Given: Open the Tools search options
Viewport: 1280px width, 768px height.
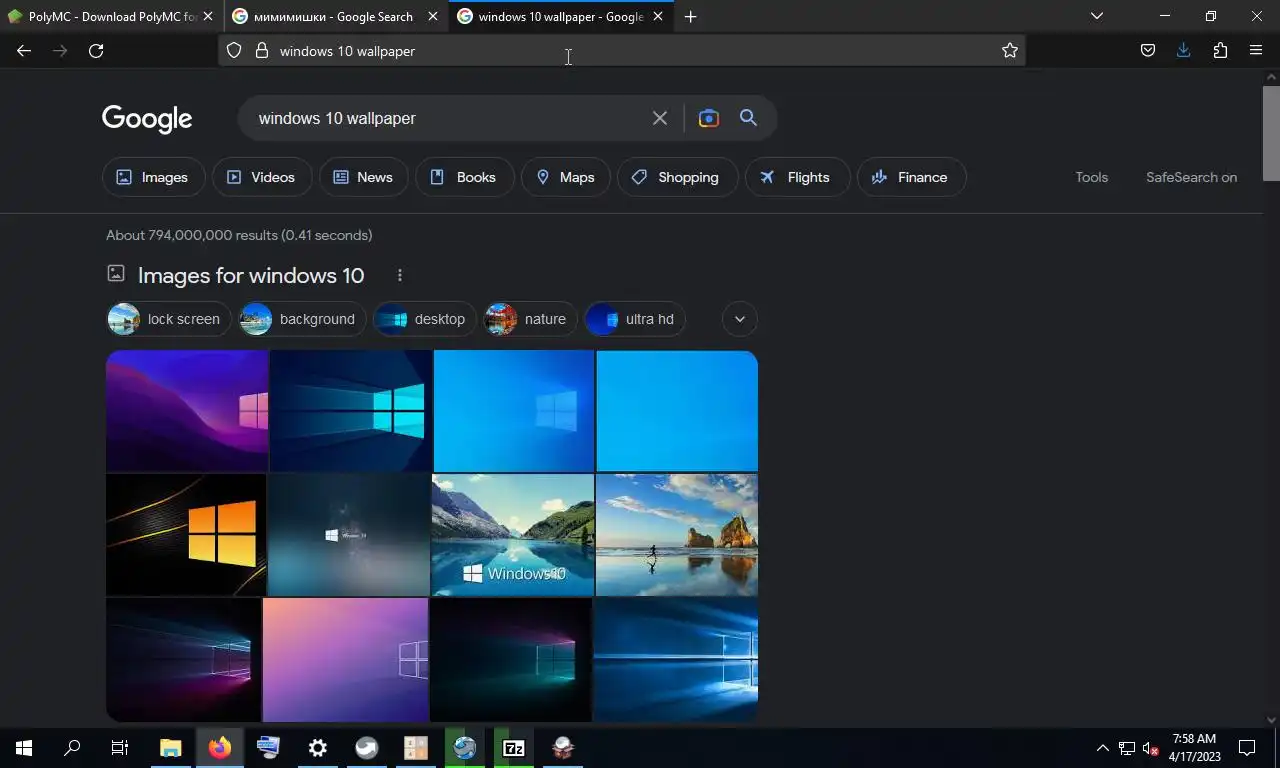Looking at the screenshot, I should (1091, 177).
